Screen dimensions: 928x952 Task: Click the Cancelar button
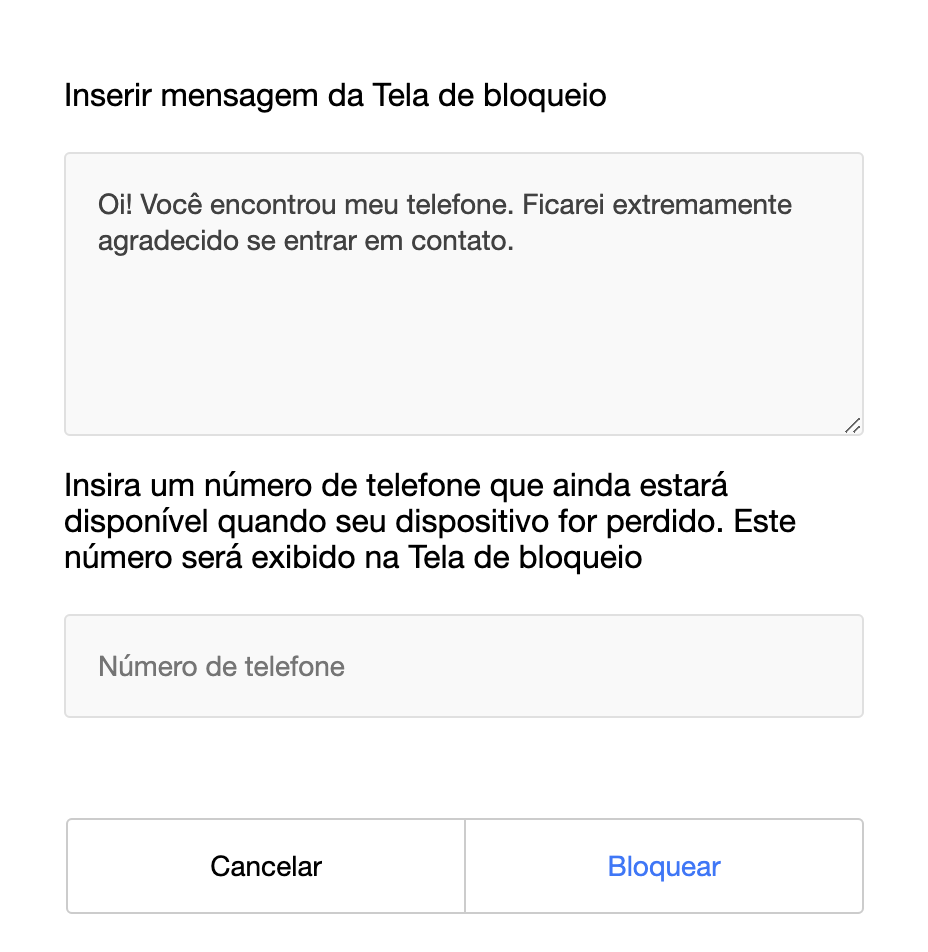[266, 866]
